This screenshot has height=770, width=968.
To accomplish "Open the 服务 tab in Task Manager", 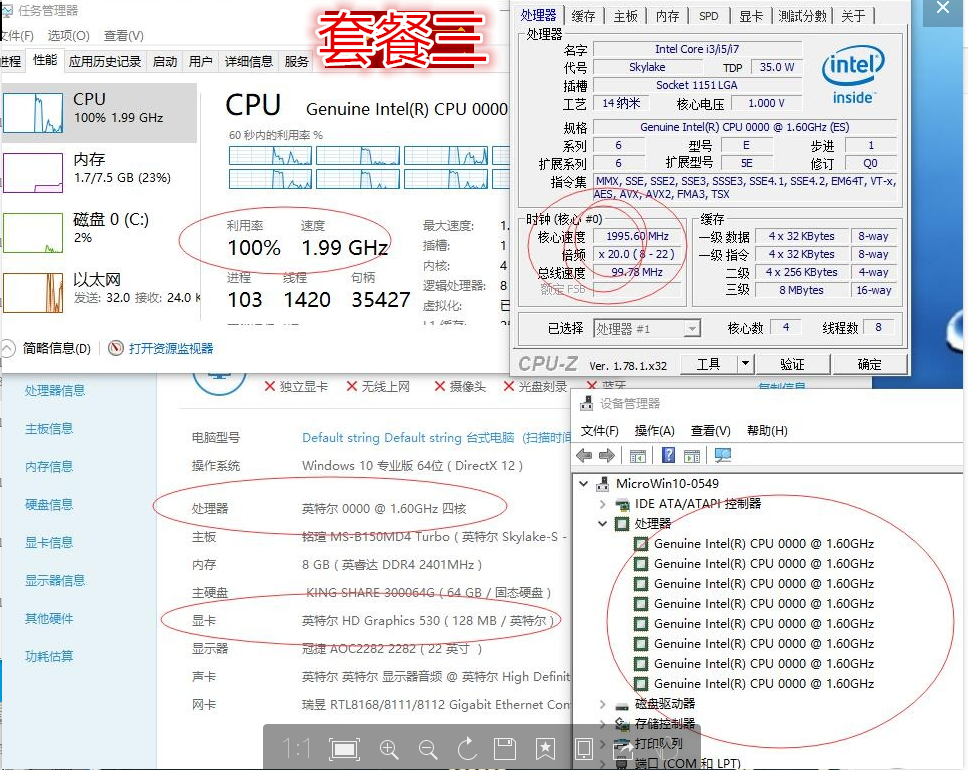I will click(x=296, y=61).
